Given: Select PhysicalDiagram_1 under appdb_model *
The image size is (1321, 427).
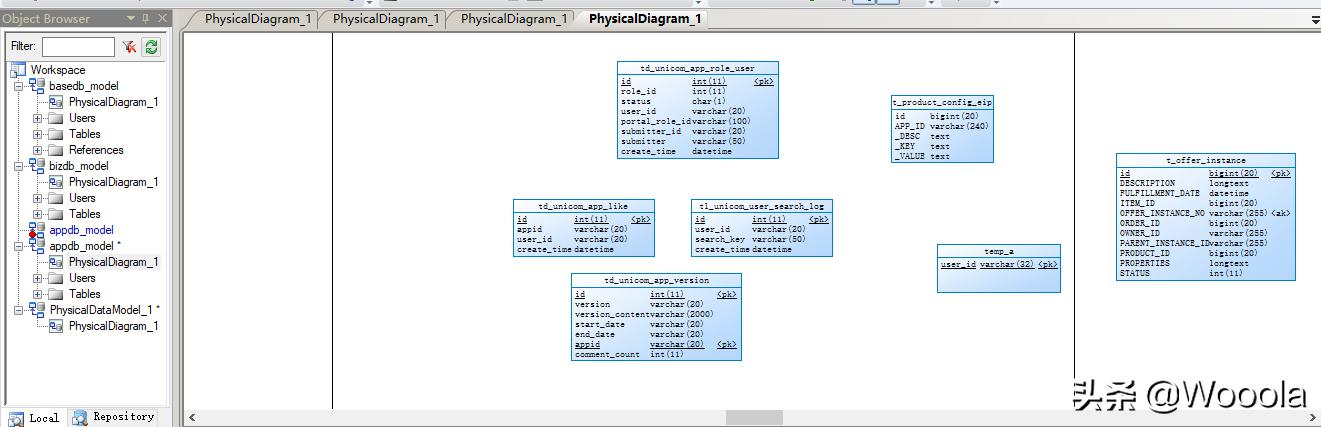Looking at the screenshot, I should pyautogui.click(x=113, y=262).
